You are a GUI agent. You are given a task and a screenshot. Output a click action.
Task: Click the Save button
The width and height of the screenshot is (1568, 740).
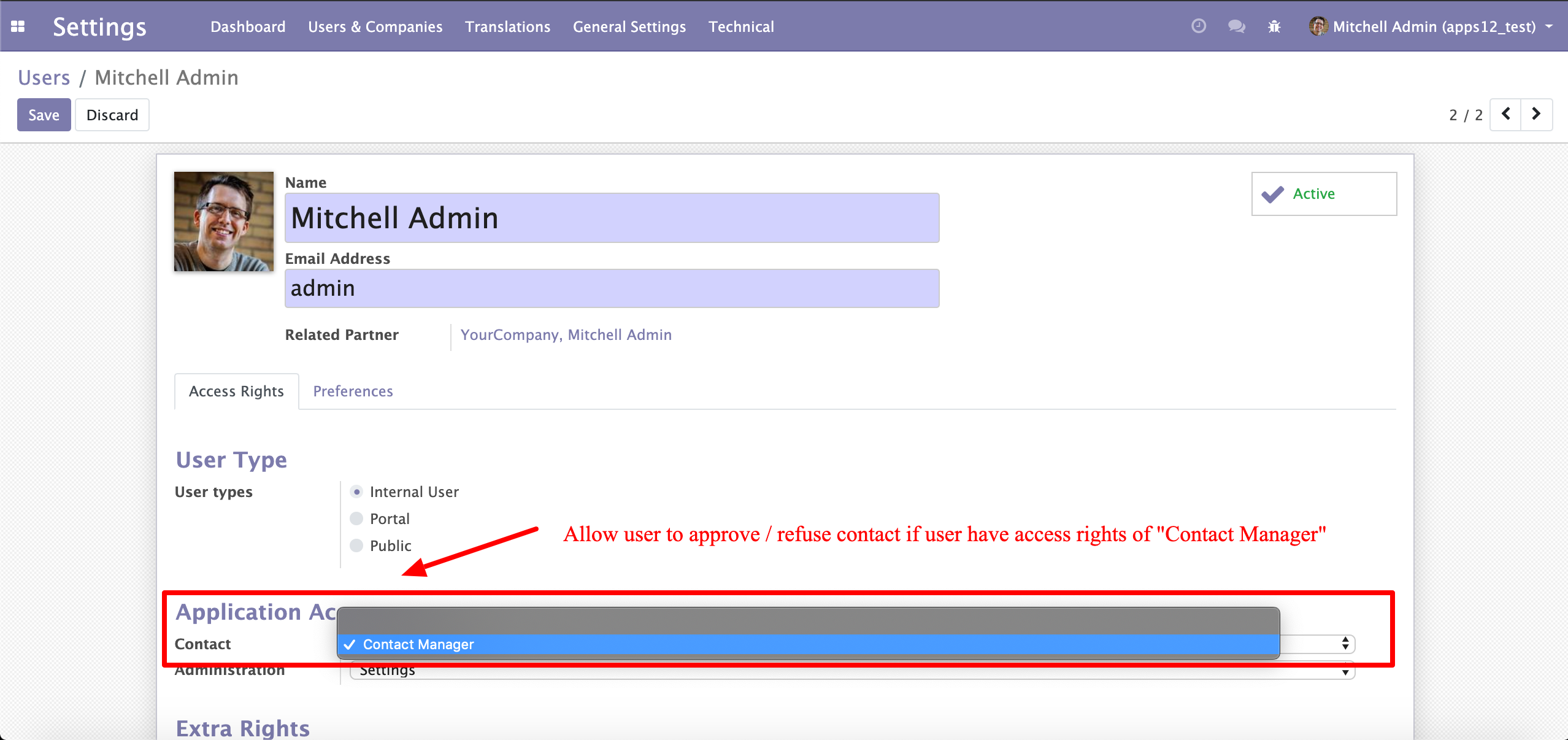(44, 115)
